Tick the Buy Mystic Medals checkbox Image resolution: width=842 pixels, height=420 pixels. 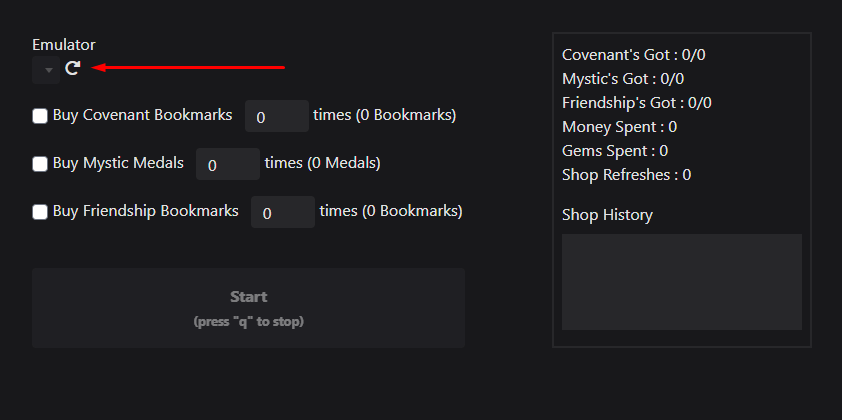40,164
